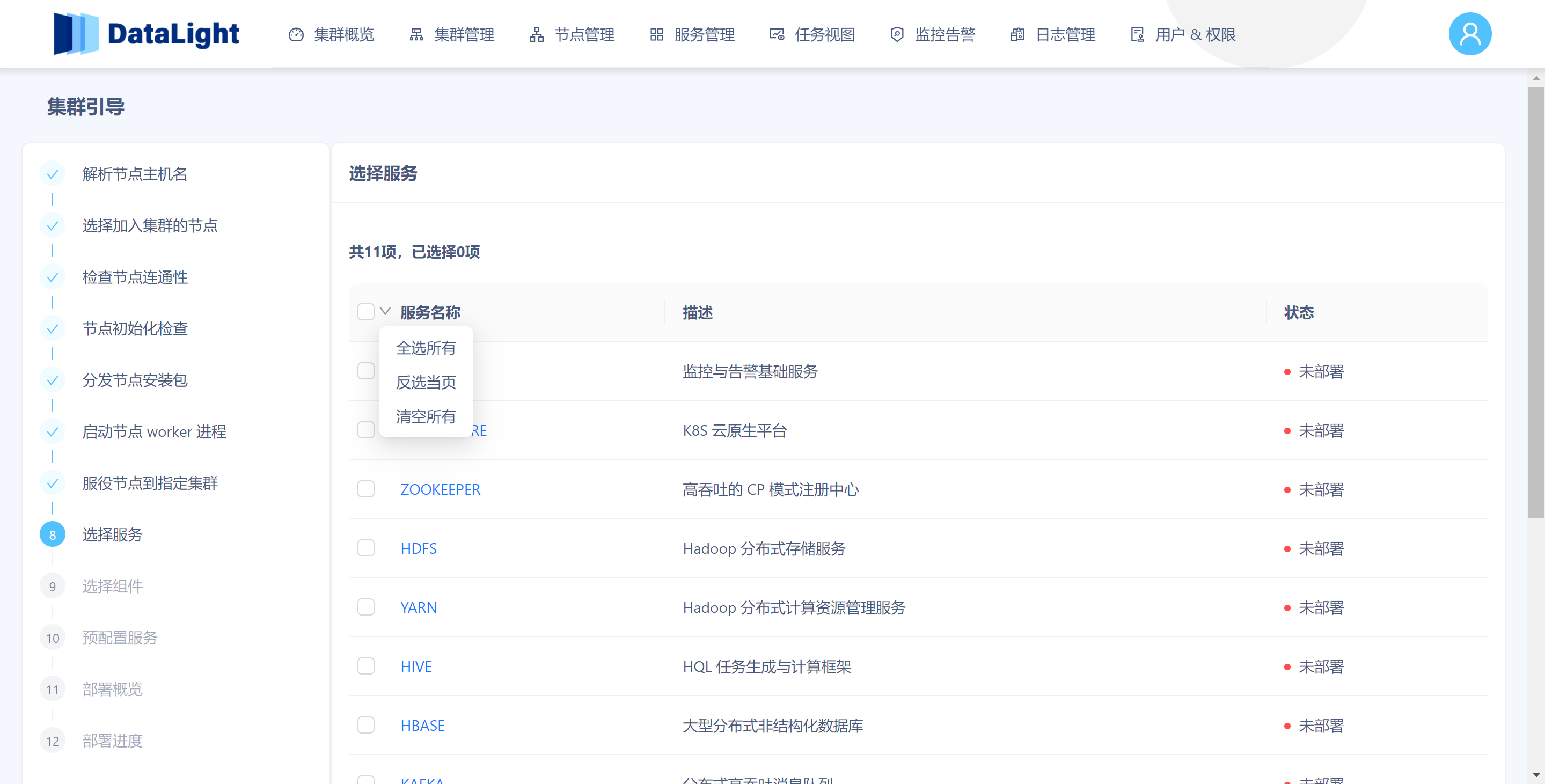Open the ZOOKEEPER service link

440,489
